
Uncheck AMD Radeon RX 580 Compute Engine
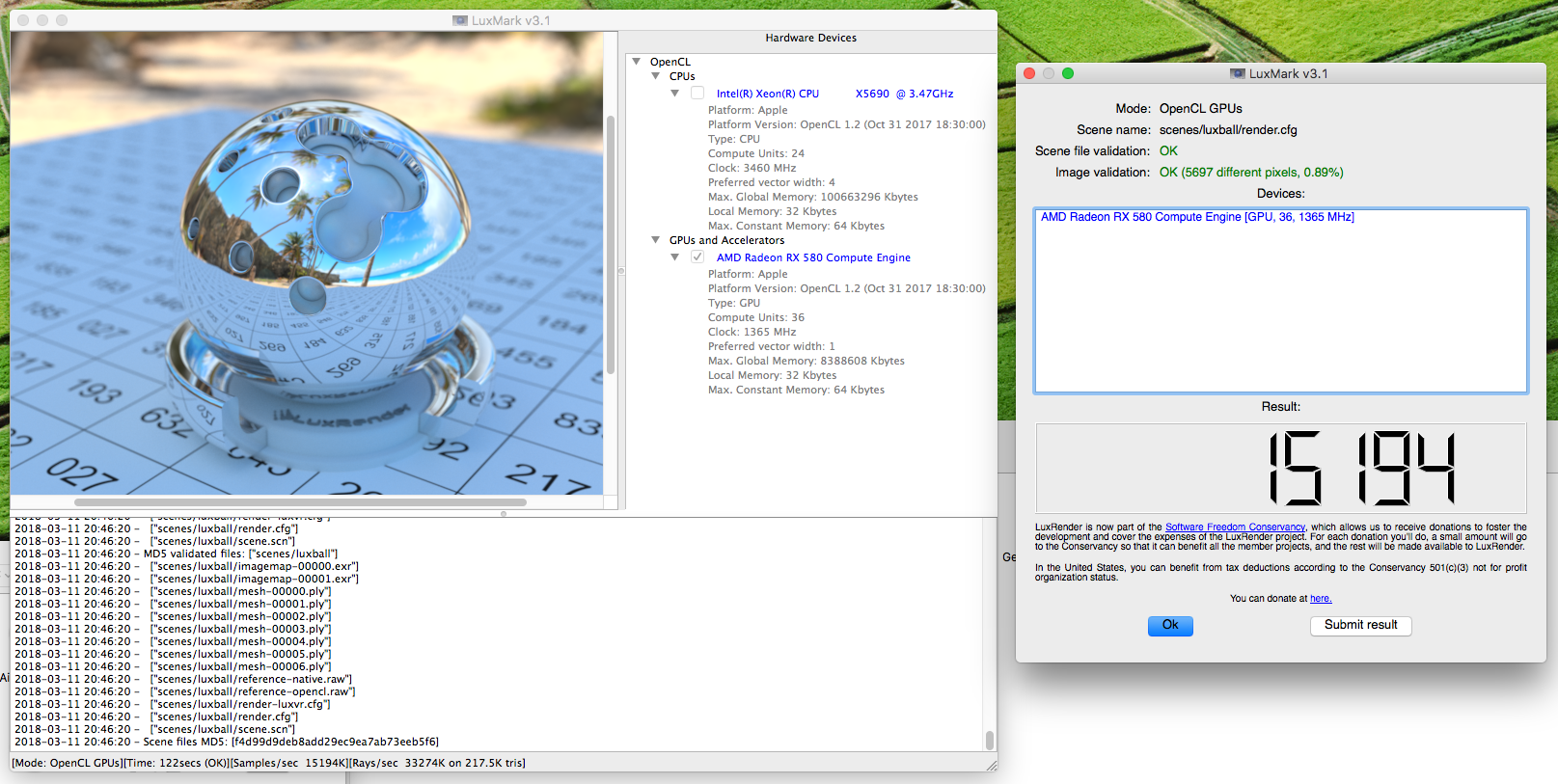(x=697, y=257)
